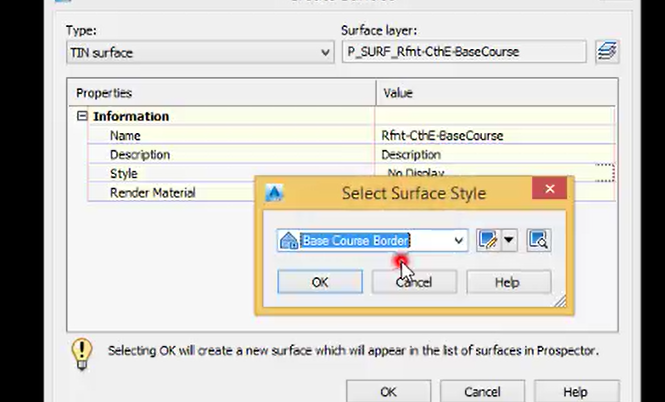This screenshot has width=665, height=402.
Task: Click Help in Select Surface Style dialog
Action: pos(509,282)
